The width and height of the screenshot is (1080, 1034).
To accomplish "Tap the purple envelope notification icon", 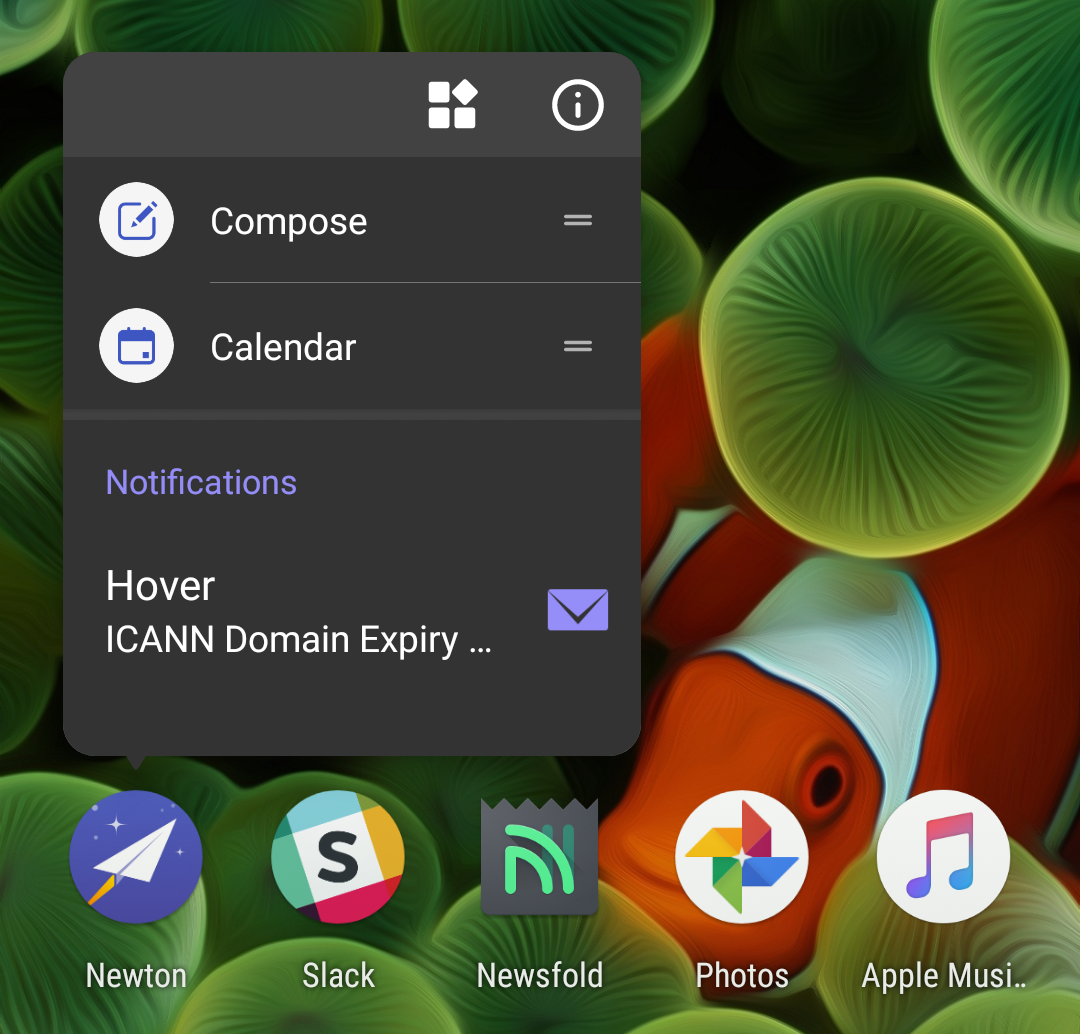I will [577, 610].
